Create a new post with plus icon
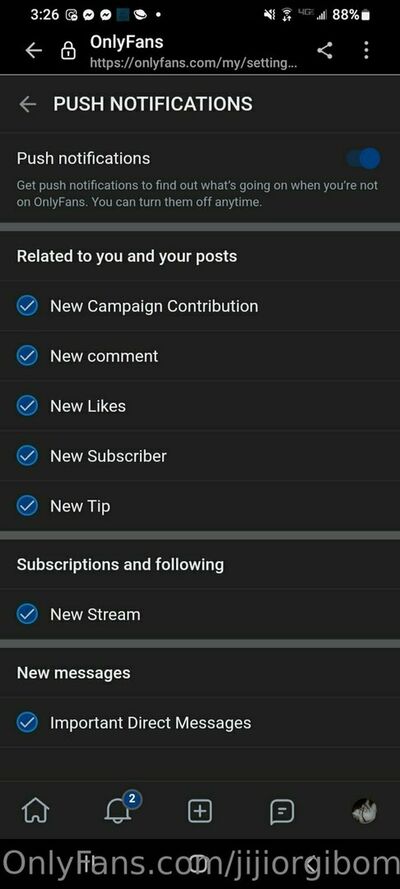Screen dimensions: 400x889 [200, 811]
